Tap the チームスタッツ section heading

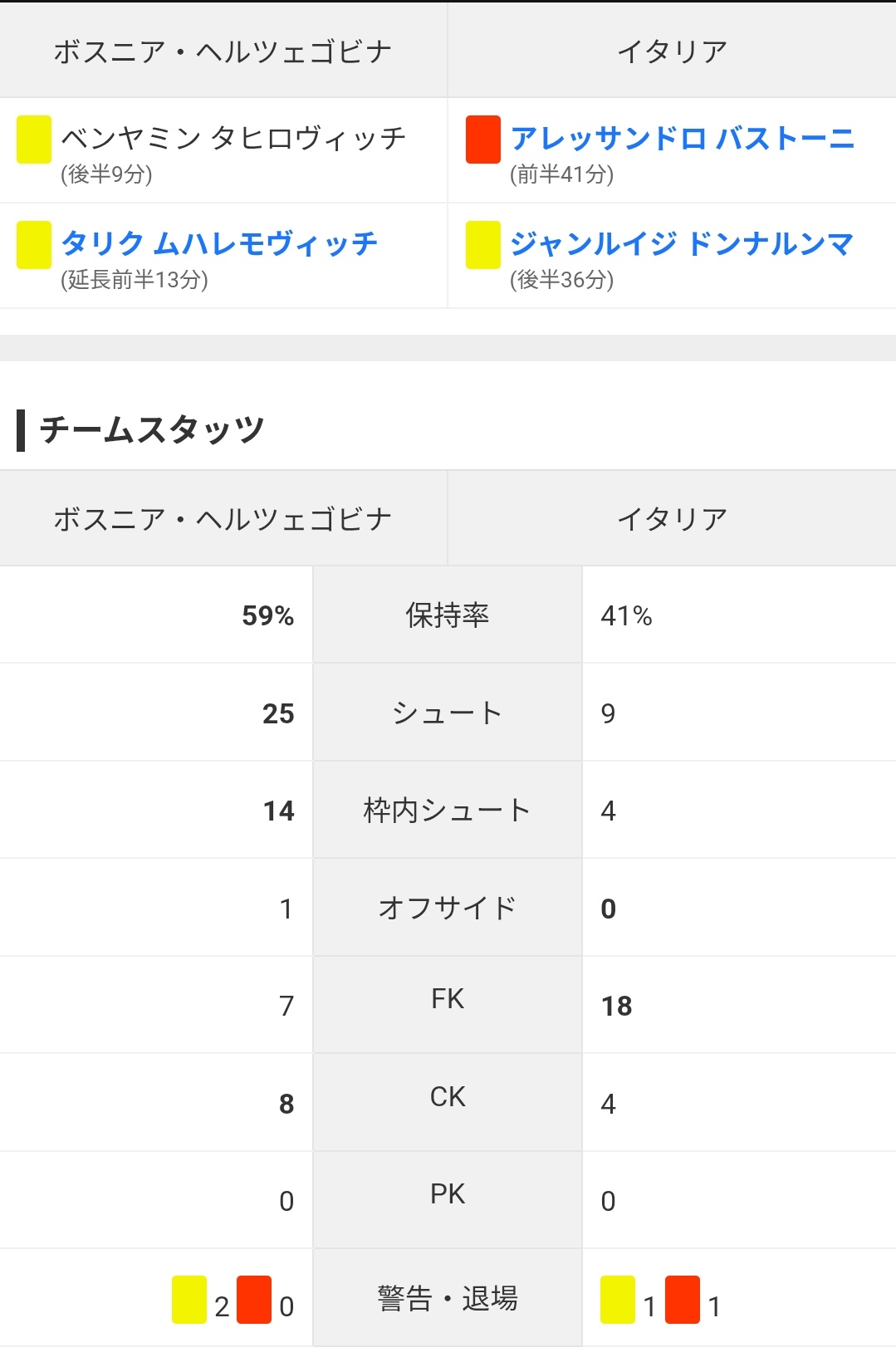[x=152, y=430]
